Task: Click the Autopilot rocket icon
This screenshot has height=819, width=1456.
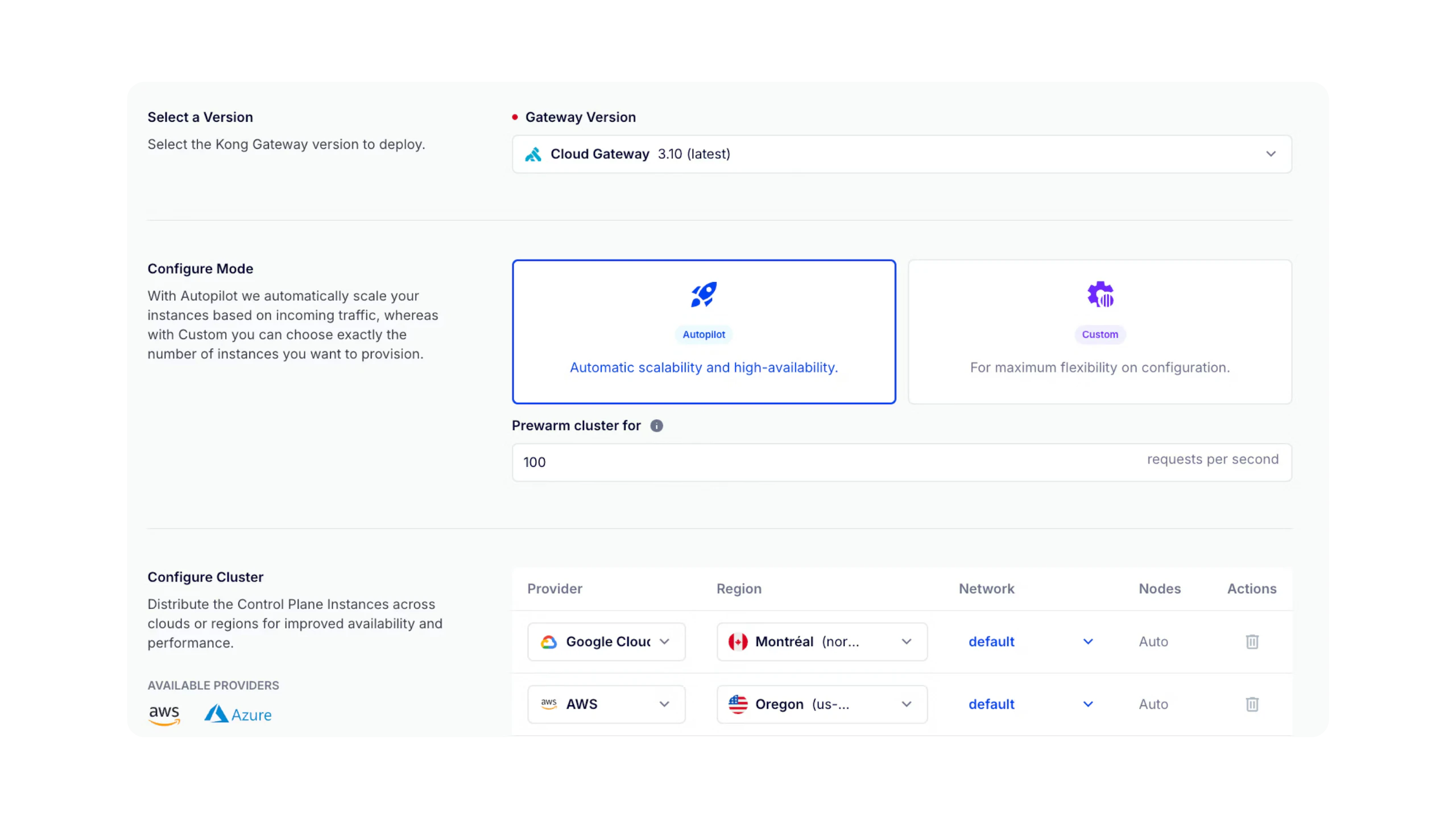Action: pos(704,295)
